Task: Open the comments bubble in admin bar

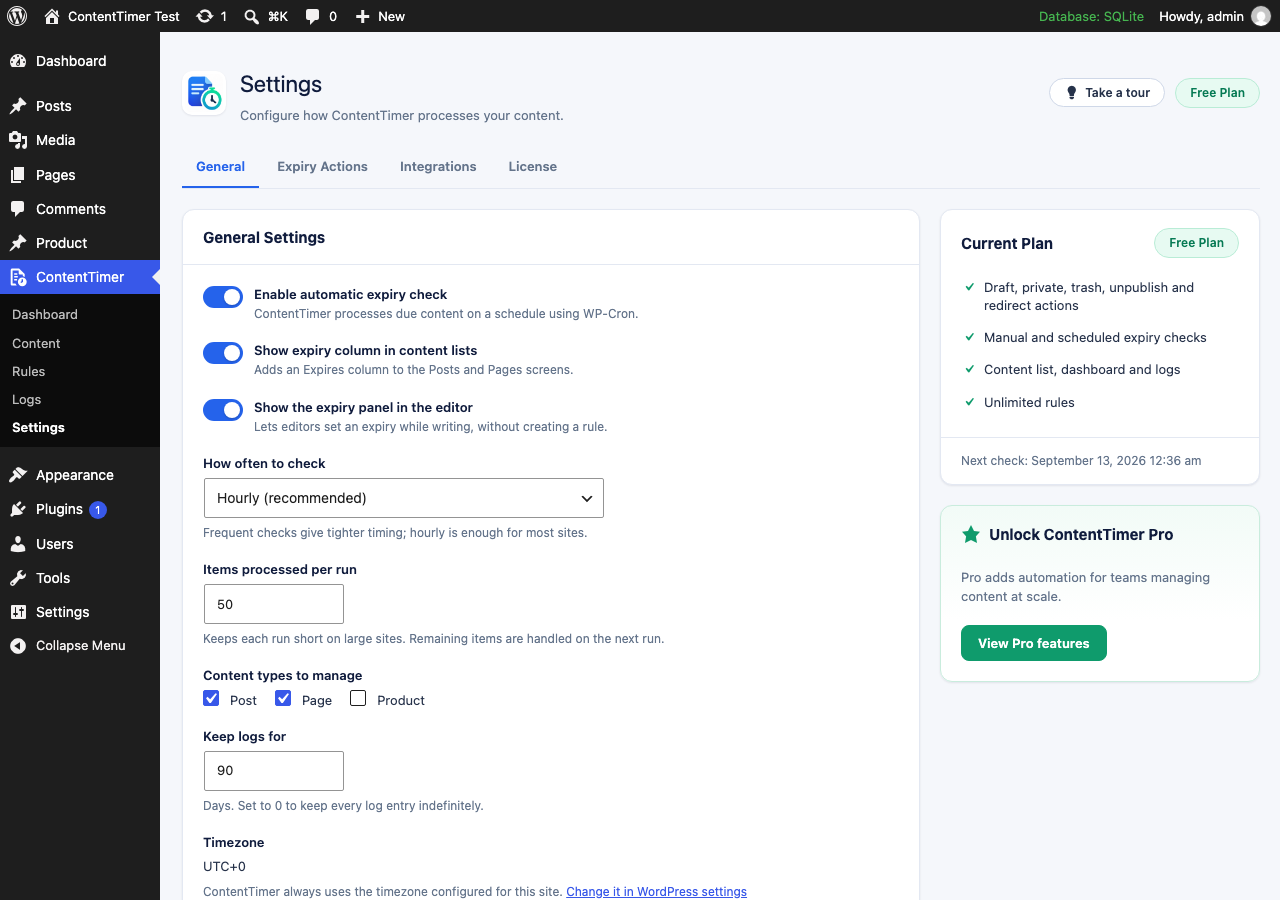Action: pos(313,16)
